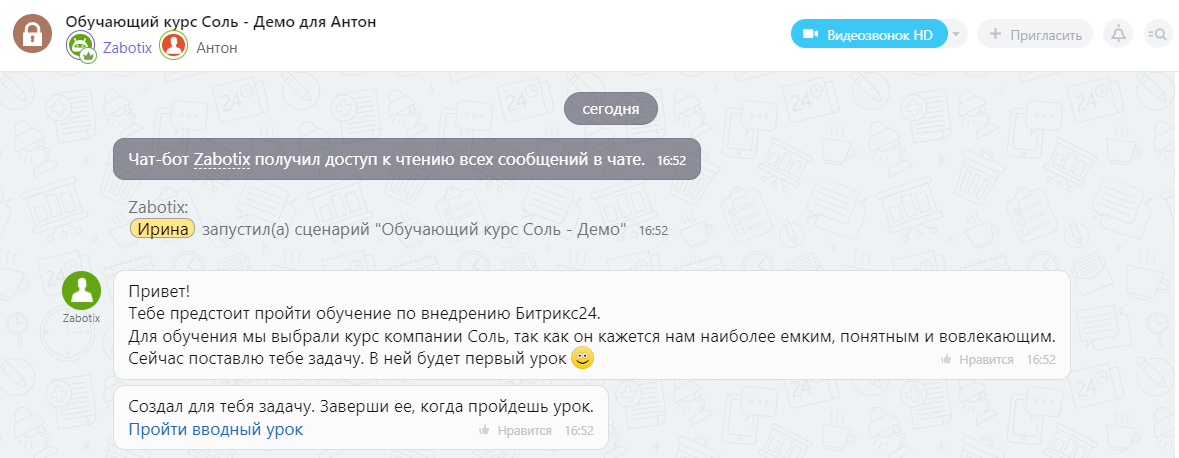Click the private chat lock avatar
This screenshot has width=1179, height=458.
pyautogui.click(x=32, y=34)
